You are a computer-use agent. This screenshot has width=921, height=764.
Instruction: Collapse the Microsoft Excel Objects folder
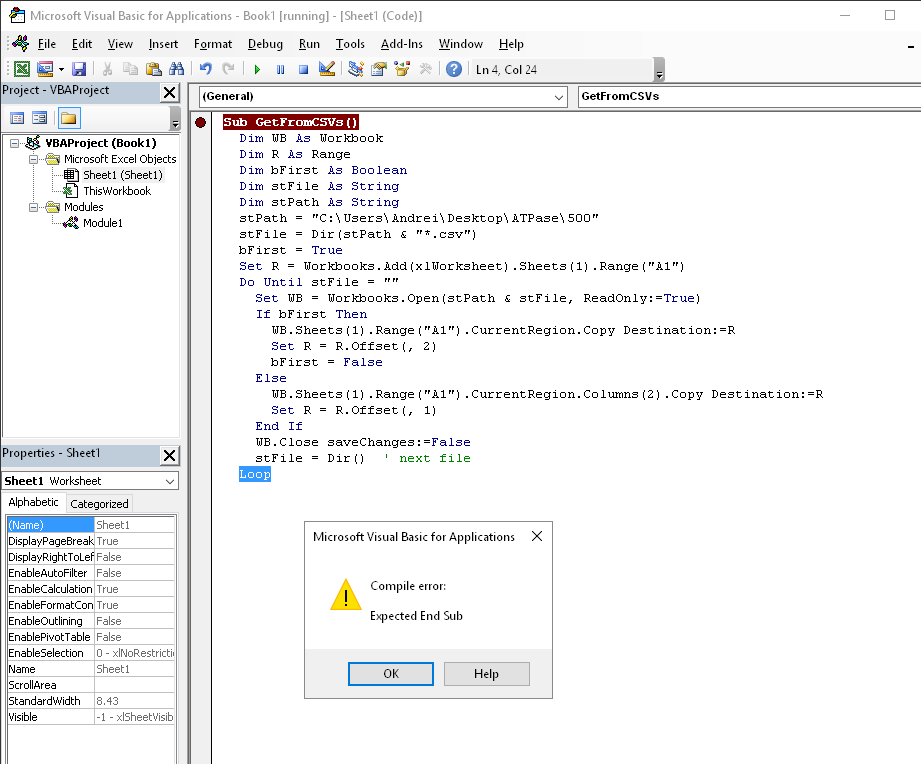pyautogui.click(x=35, y=159)
